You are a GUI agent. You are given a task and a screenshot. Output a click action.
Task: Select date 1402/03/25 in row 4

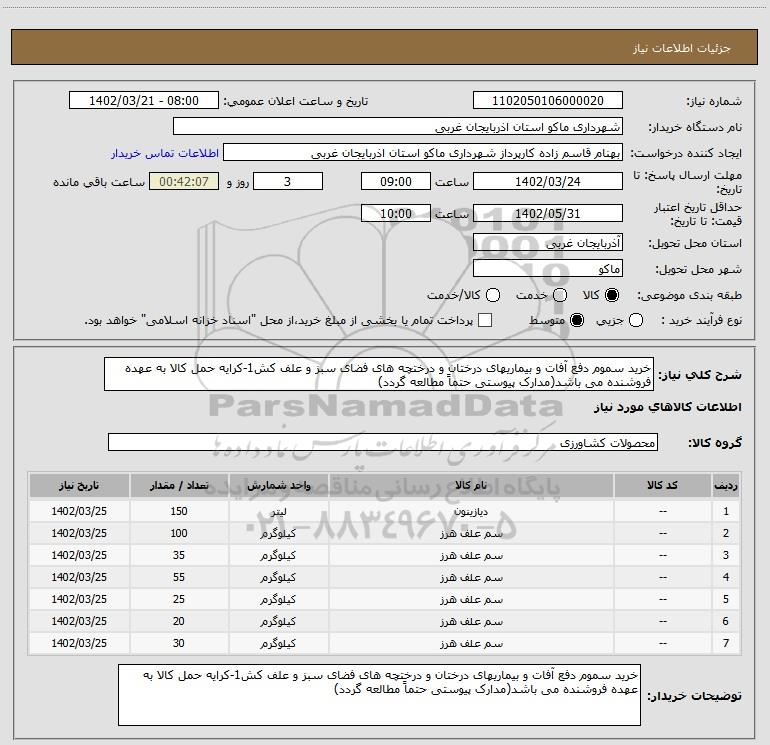[x=79, y=578]
